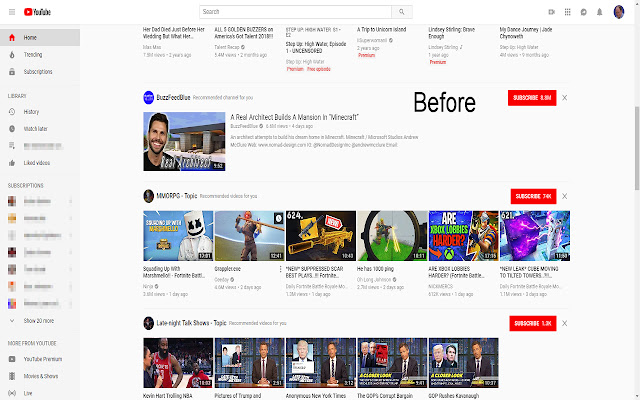Open the hamburger guide menu icon
The image size is (640, 400).
pos(10,12)
